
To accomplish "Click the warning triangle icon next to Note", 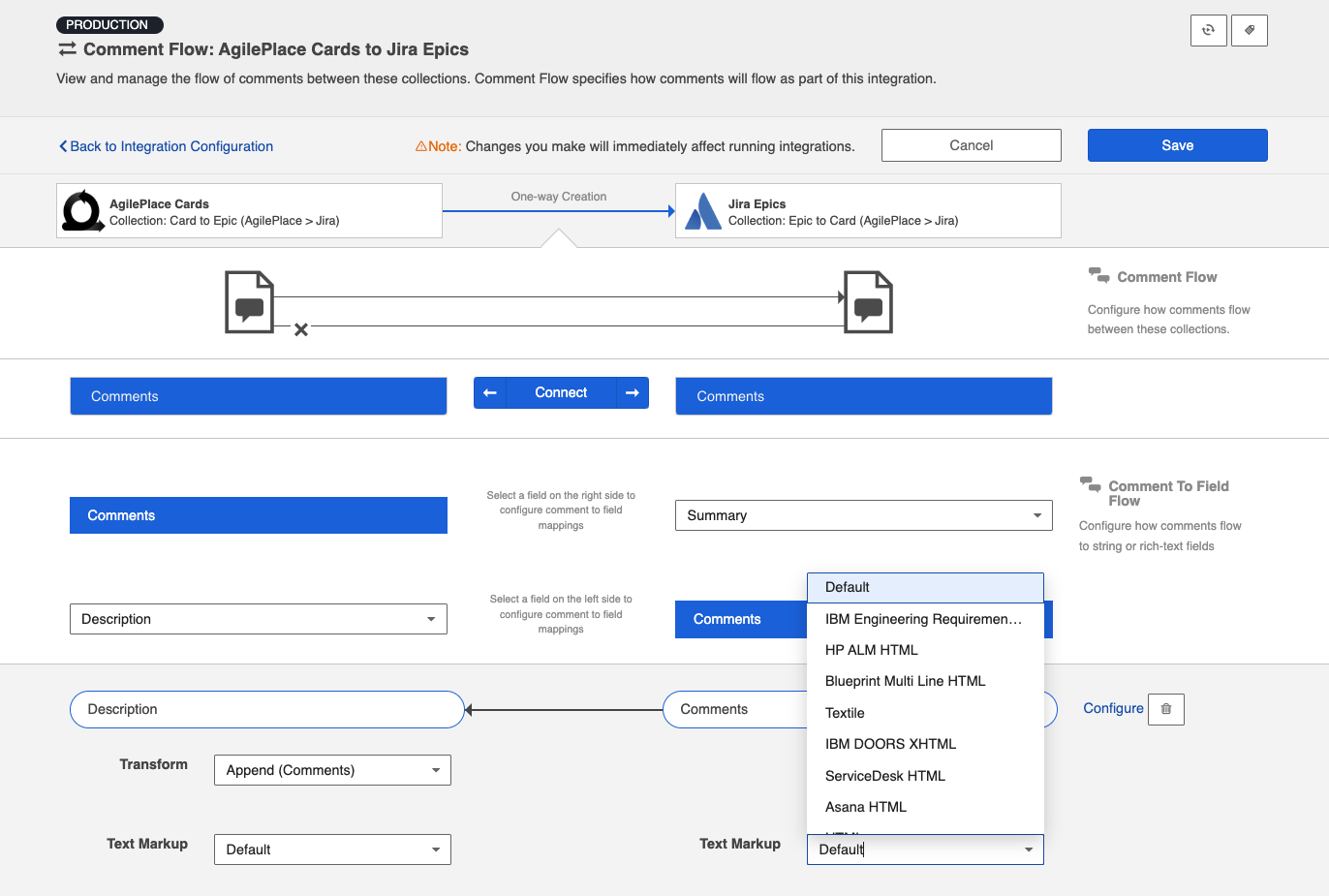I will pyautogui.click(x=421, y=146).
